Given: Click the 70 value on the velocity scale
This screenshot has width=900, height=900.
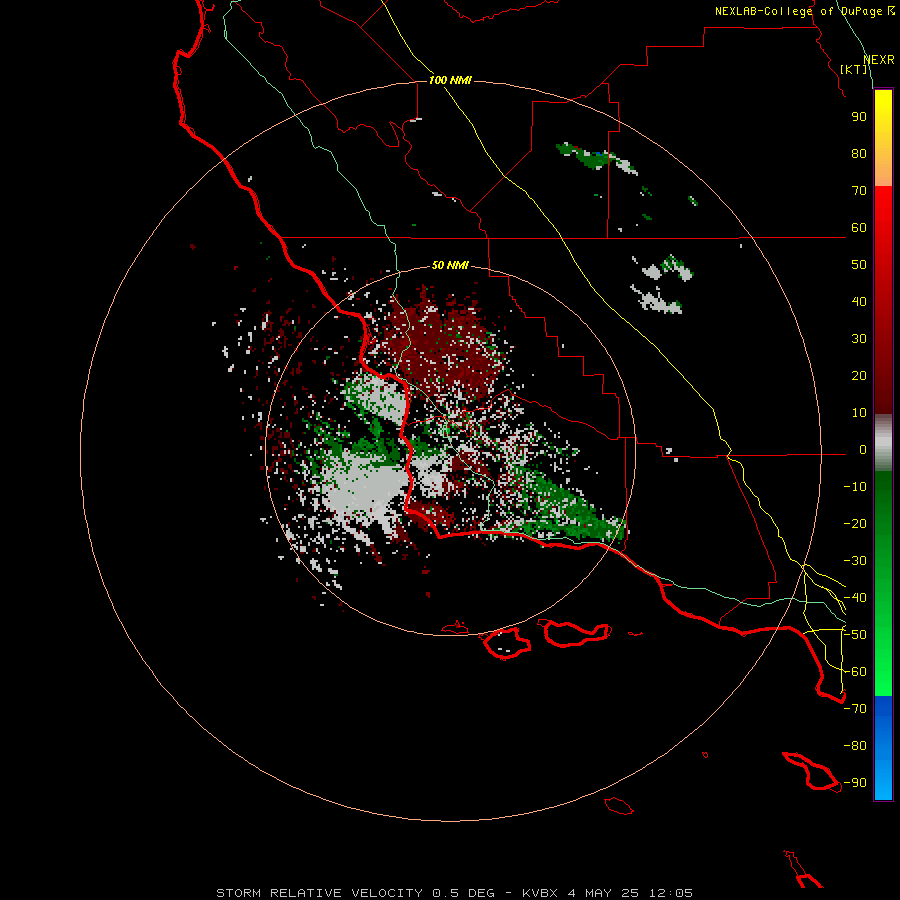Looking at the screenshot, I should pyautogui.click(x=859, y=191).
